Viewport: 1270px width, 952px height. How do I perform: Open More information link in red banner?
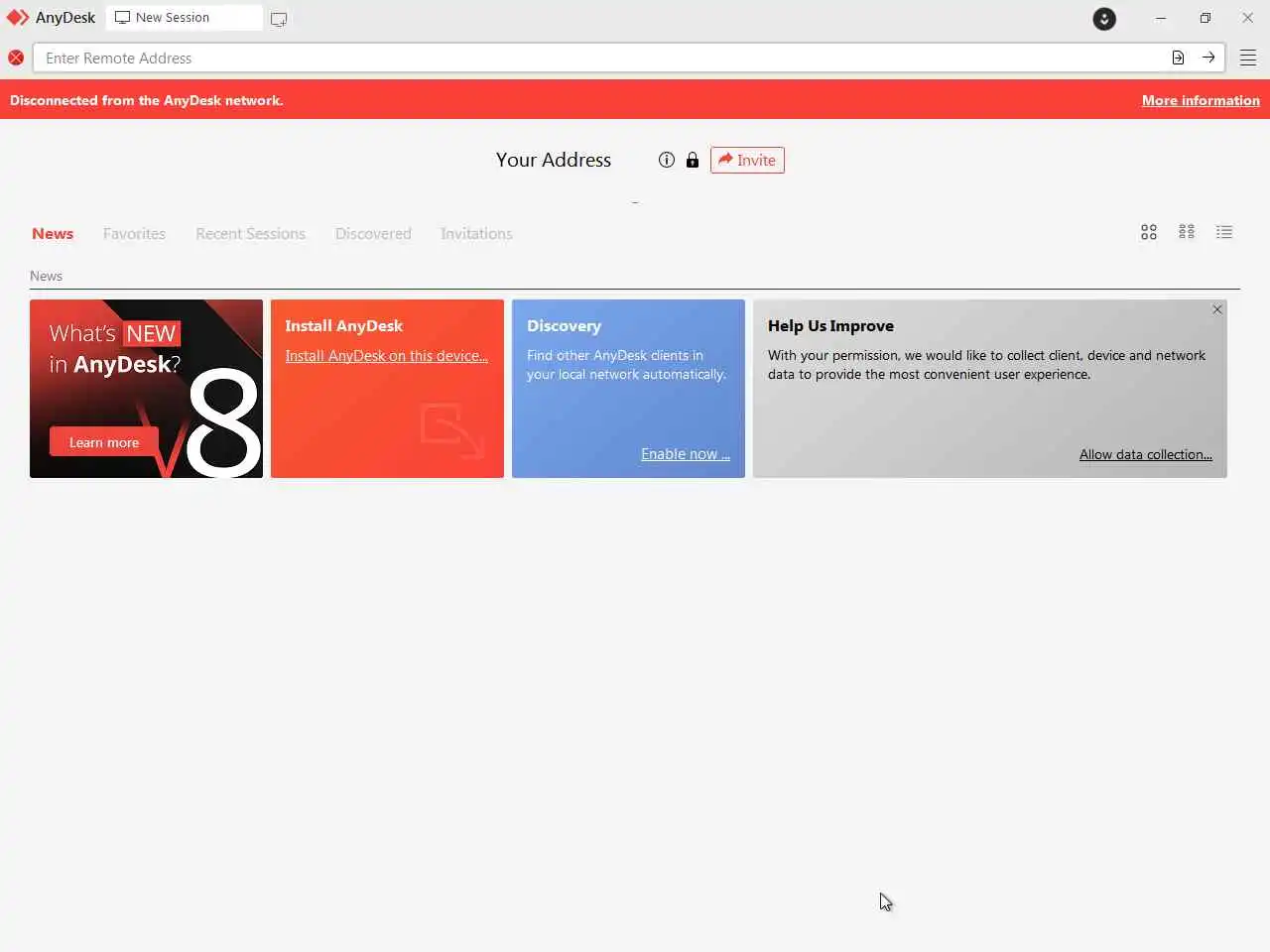click(1201, 100)
